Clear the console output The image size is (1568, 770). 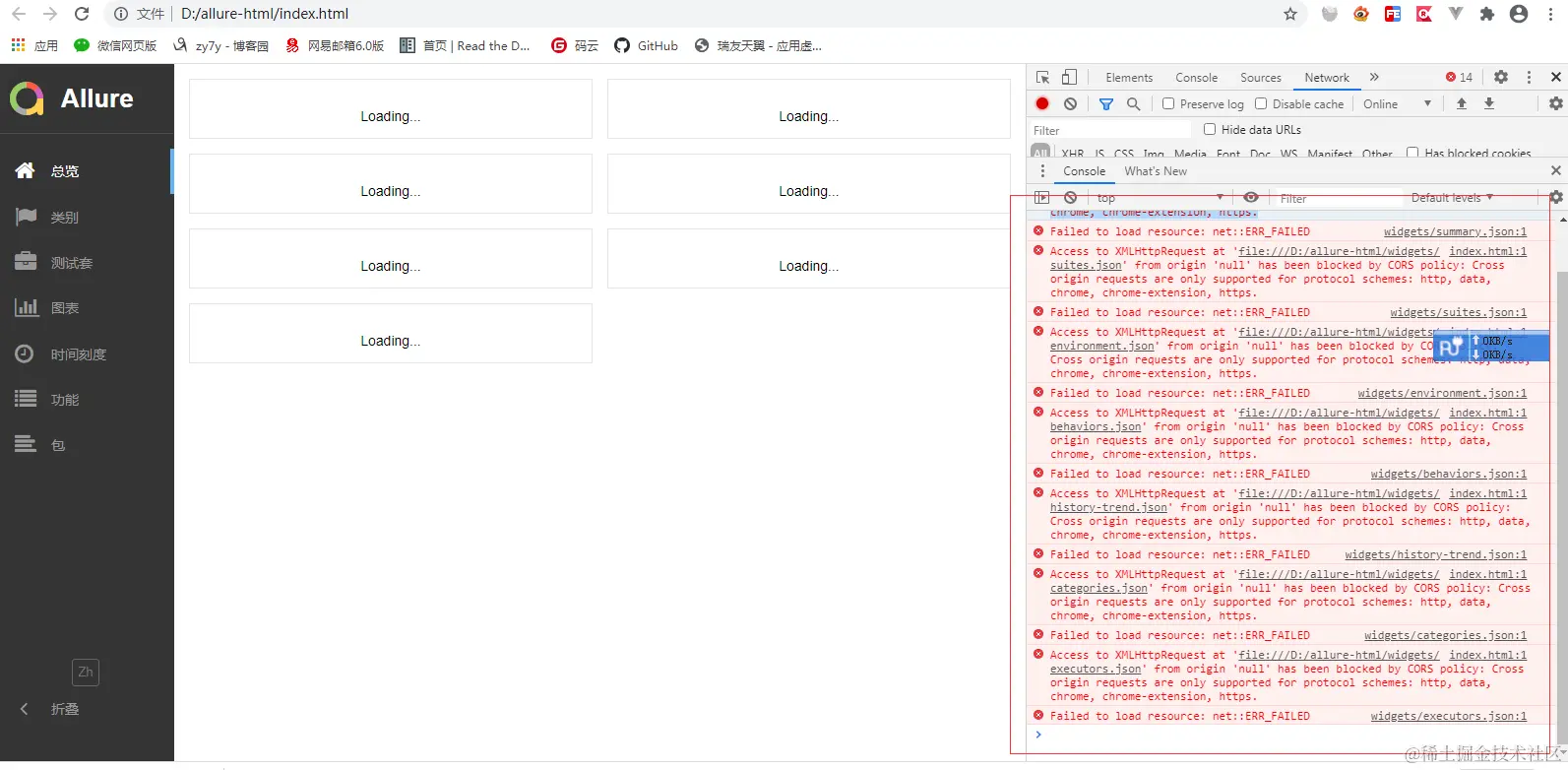point(1070,198)
